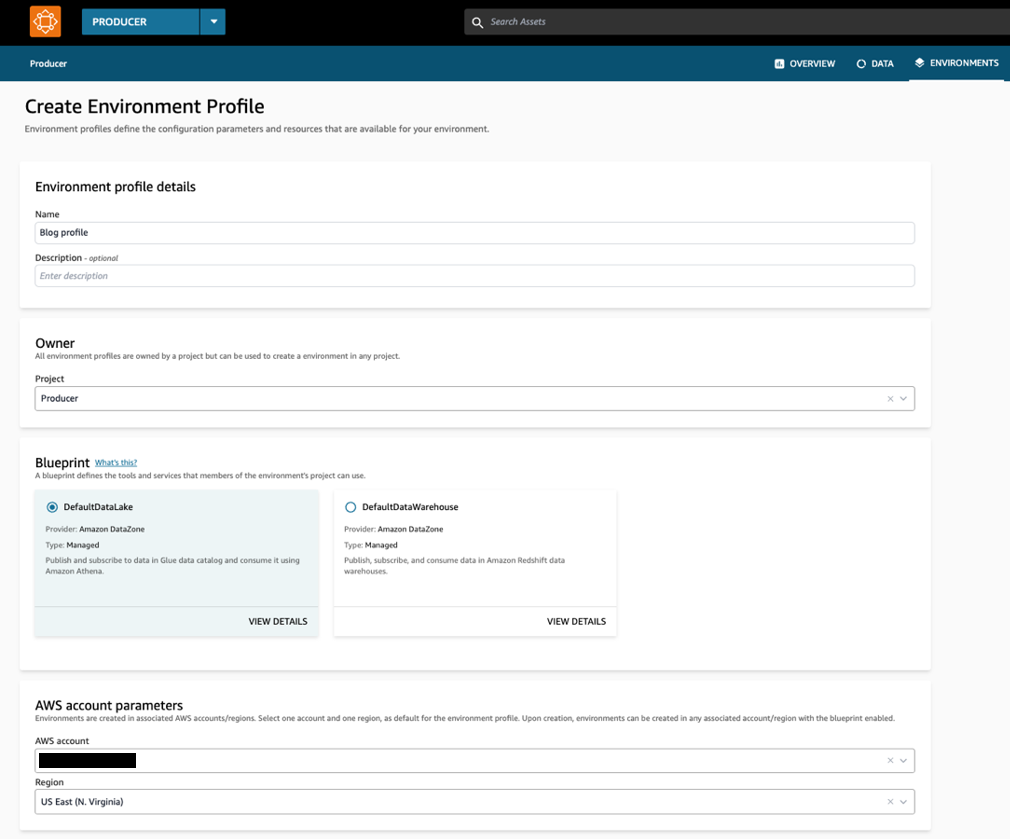
Task: Click the orange Amazon DataZone logo icon
Action: coord(45,21)
